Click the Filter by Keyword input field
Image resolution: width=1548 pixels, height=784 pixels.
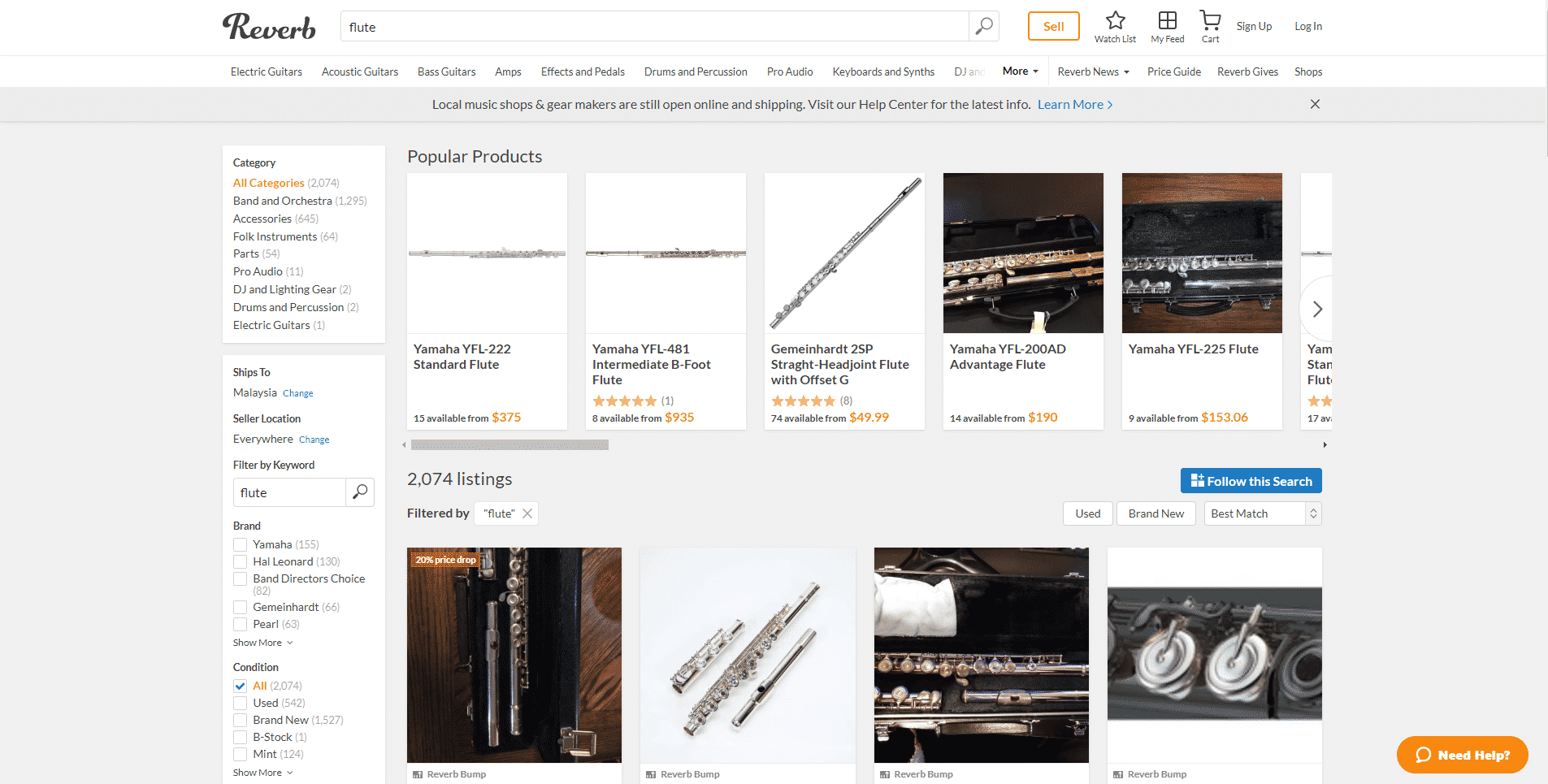click(x=289, y=492)
